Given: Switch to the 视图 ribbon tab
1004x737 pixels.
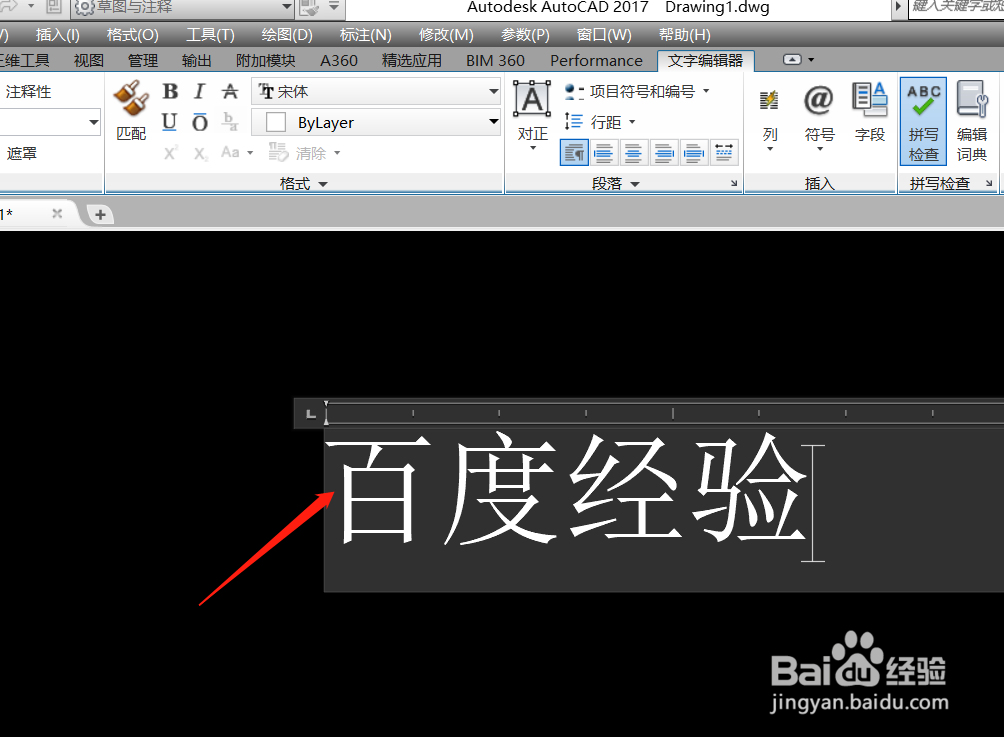Looking at the screenshot, I should 88,61.
